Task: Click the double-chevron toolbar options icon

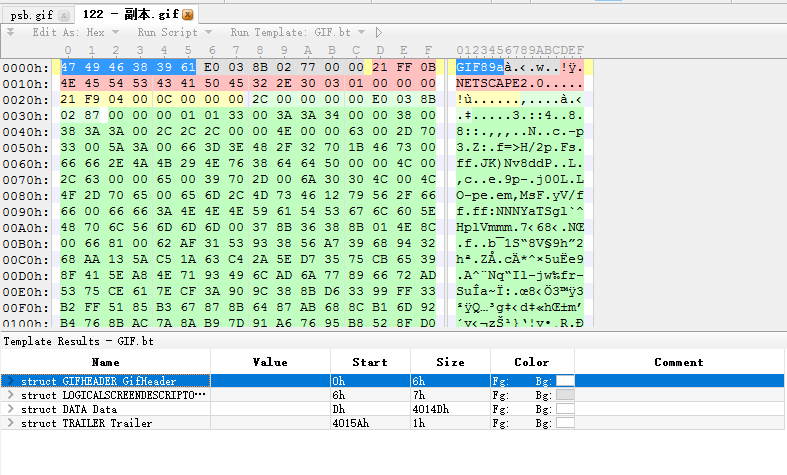Action: click(10, 32)
